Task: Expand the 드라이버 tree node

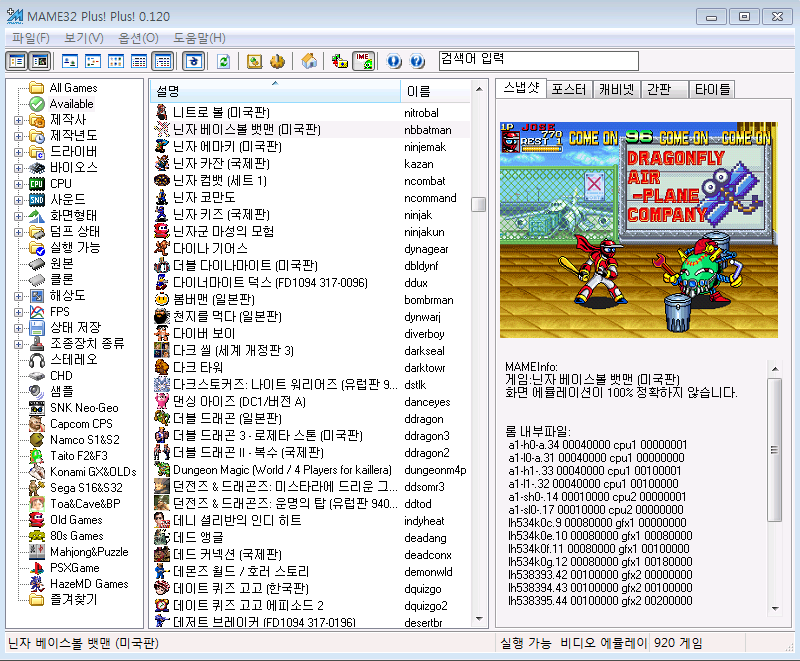Action: [18, 152]
